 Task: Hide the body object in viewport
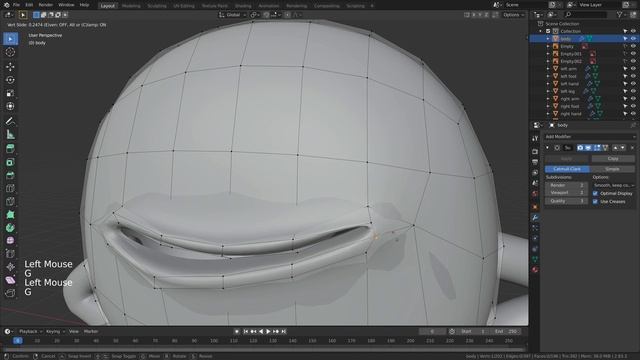click(x=633, y=39)
